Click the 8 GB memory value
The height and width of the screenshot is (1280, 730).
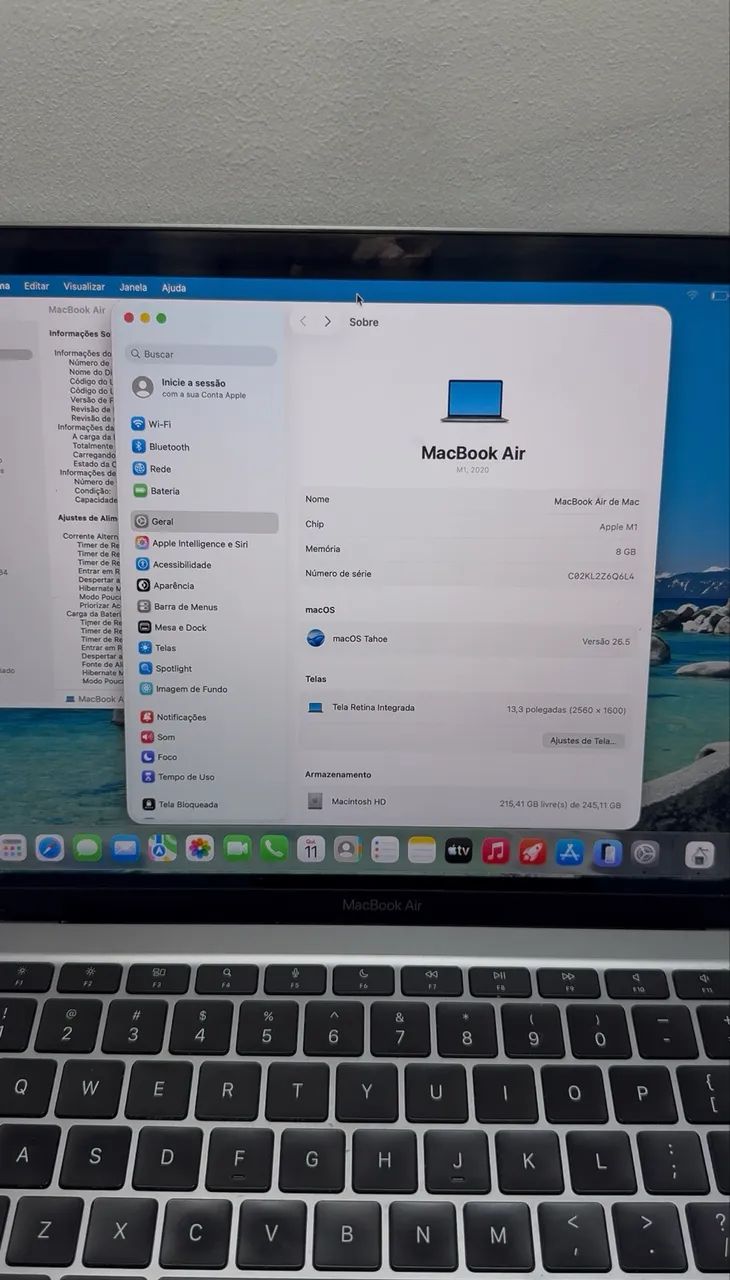coord(626,552)
